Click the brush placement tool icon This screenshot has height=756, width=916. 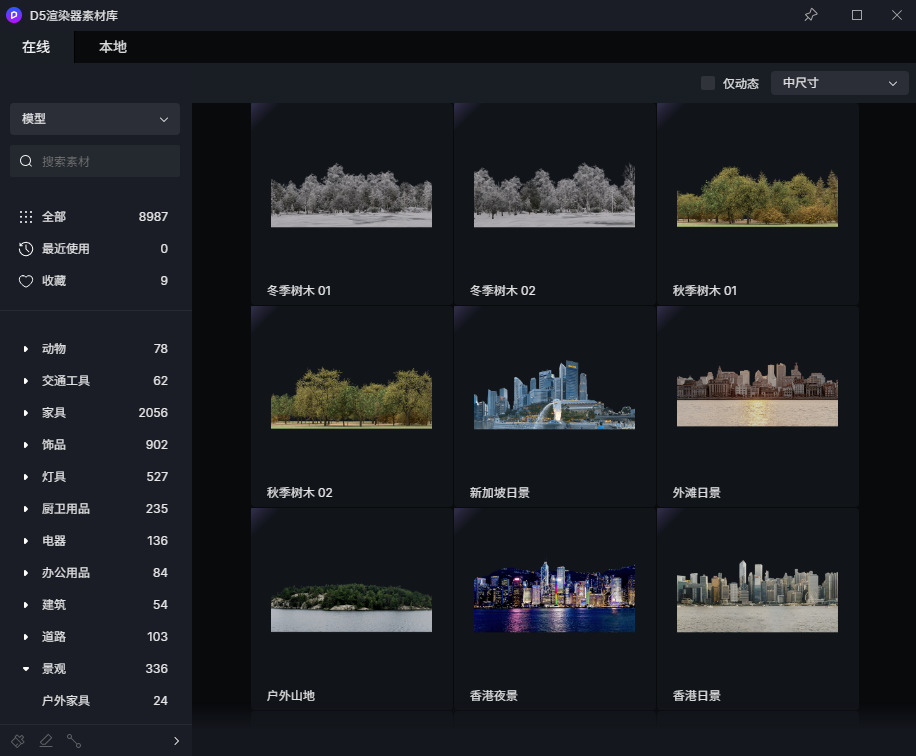(18, 741)
